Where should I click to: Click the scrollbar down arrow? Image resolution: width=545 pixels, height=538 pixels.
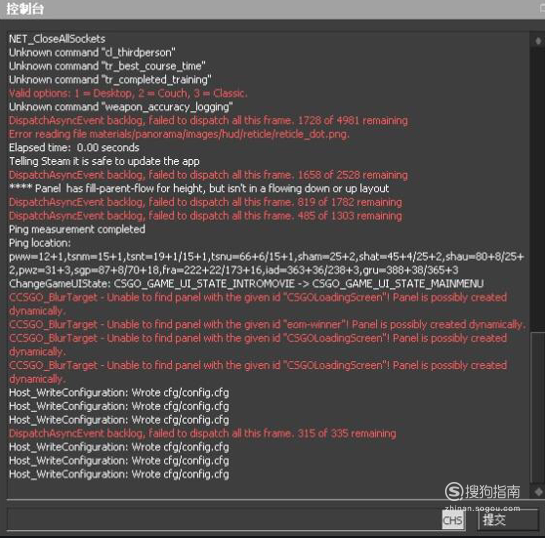click(x=538, y=492)
